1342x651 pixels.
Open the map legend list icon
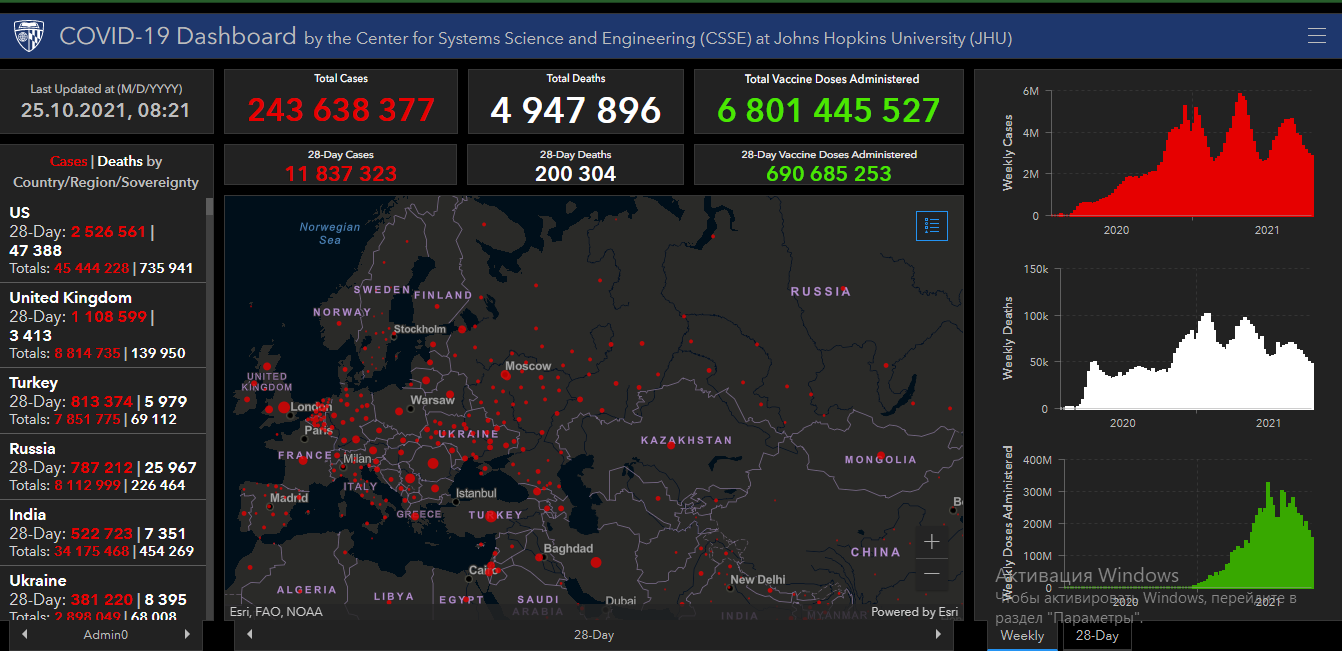(931, 226)
